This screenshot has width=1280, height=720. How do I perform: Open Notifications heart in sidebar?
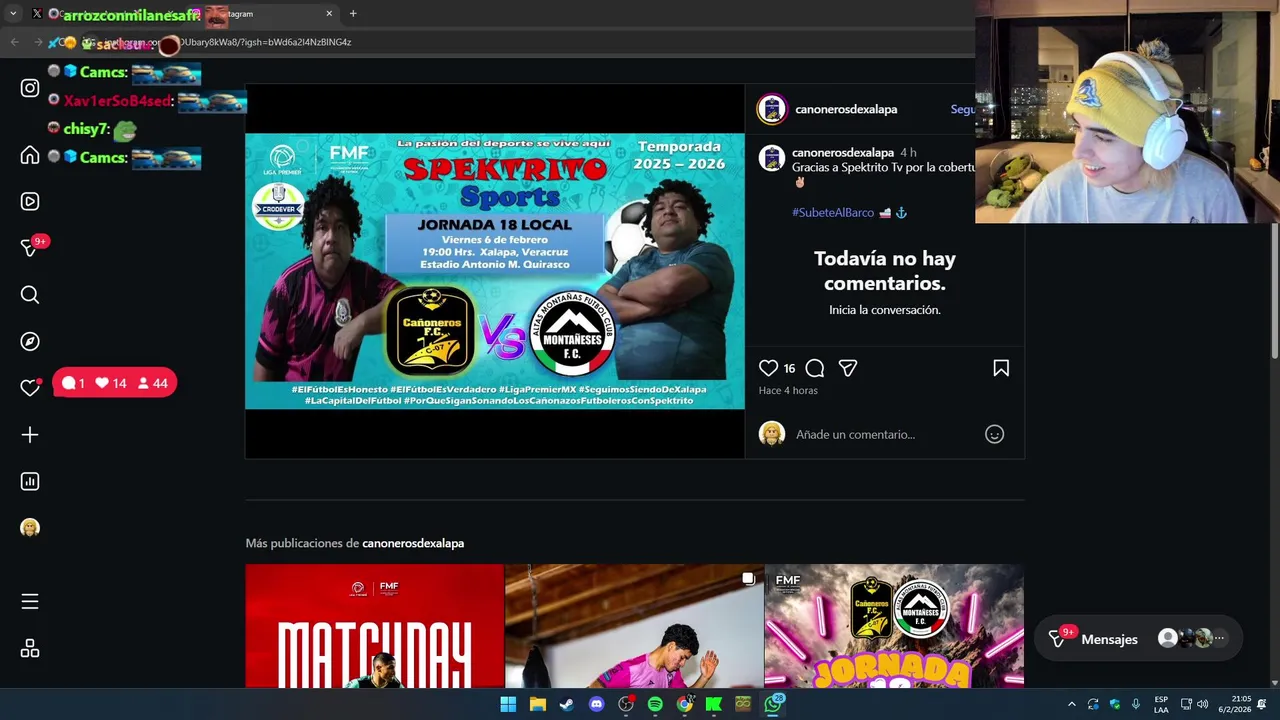[30, 388]
